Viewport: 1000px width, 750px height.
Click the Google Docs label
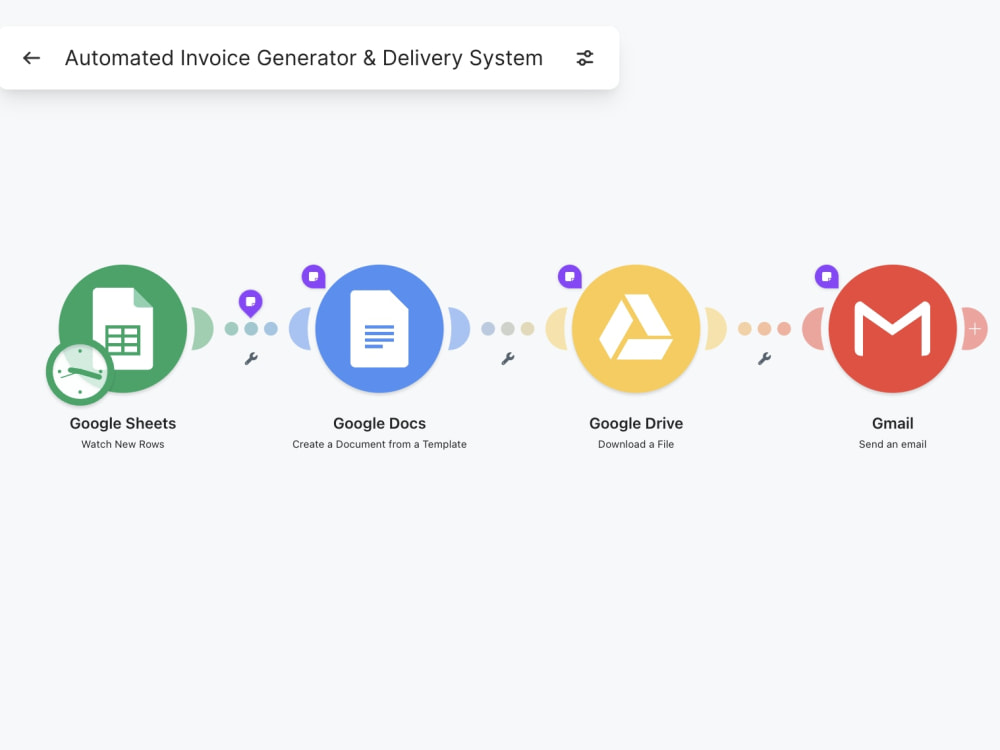point(379,423)
